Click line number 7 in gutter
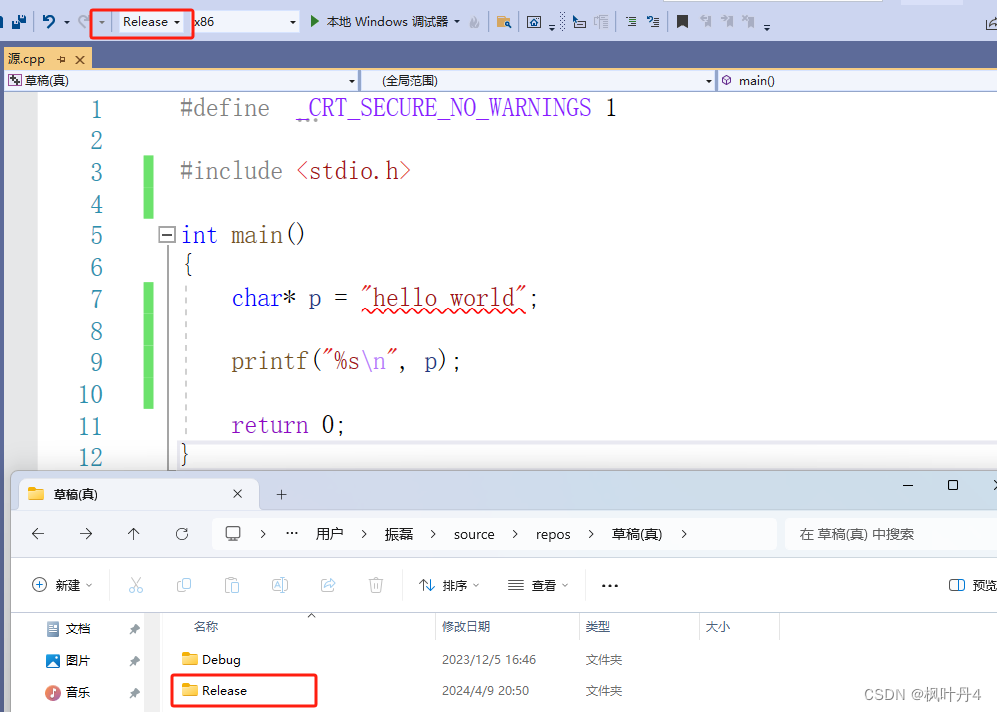Viewport: 997px width, 712px height. pyautogui.click(x=97, y=299)
